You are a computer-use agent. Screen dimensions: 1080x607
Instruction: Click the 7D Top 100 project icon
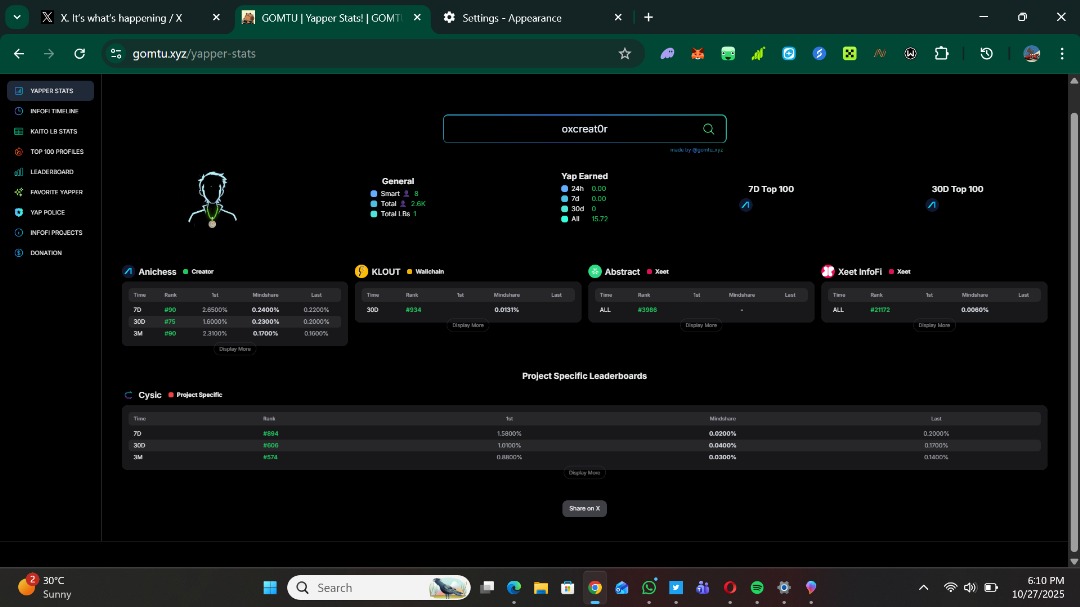[x=745, y=205]
